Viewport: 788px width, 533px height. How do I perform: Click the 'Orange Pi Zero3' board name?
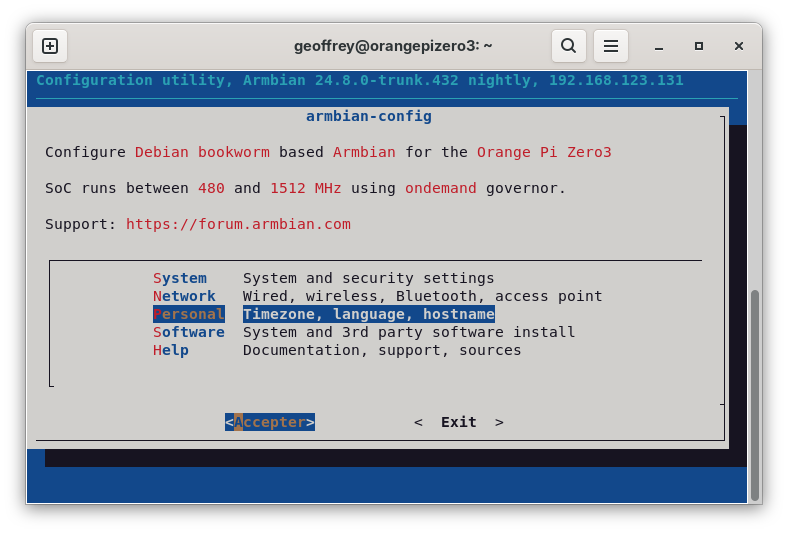coord(544,152)
